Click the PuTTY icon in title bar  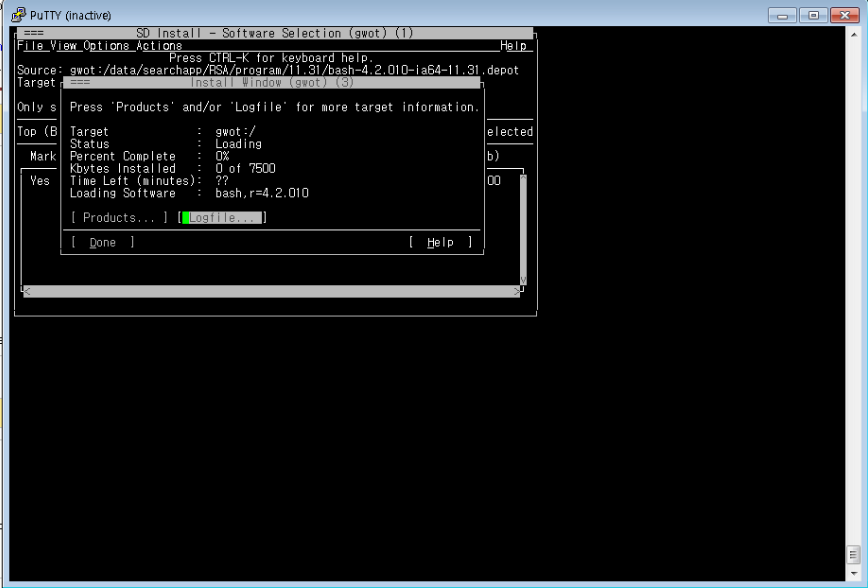click(x=18, y=15)
